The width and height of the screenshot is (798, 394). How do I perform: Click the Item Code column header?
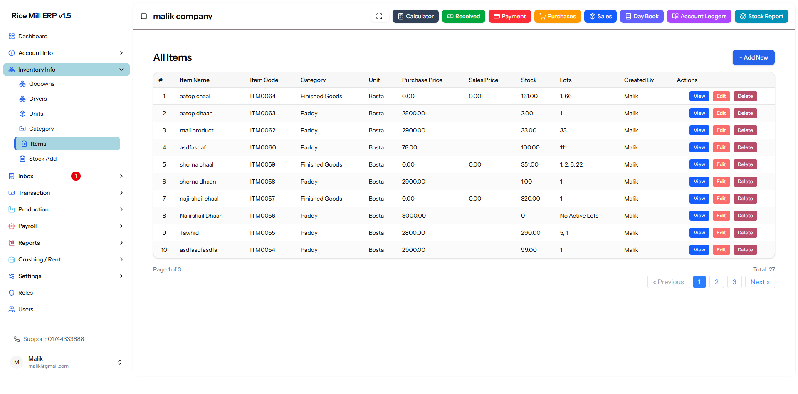264,80
